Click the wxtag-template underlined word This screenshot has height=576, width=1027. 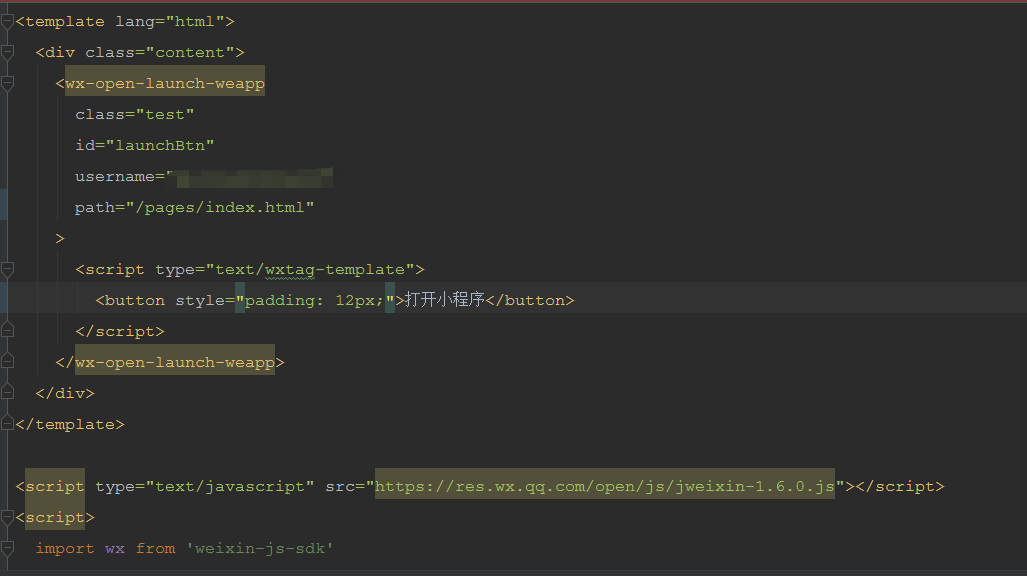tap(335, 270)
